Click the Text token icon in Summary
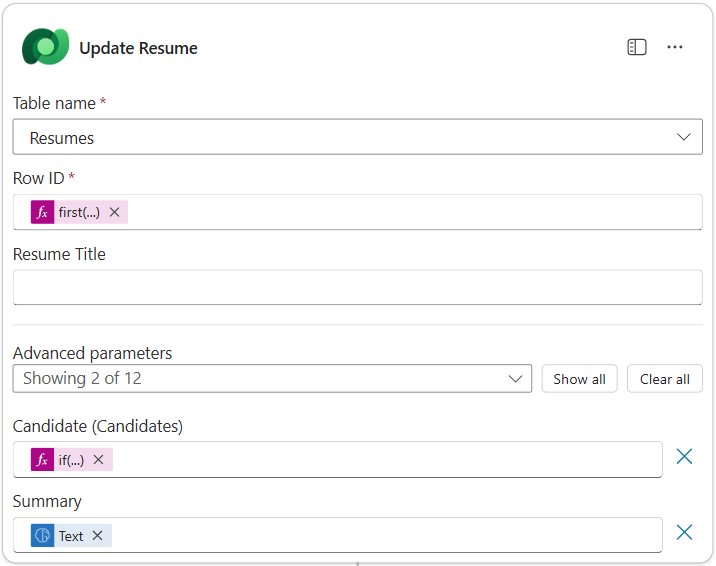Image resolution: width=716 pixels, height=566 pixels. 42,536
